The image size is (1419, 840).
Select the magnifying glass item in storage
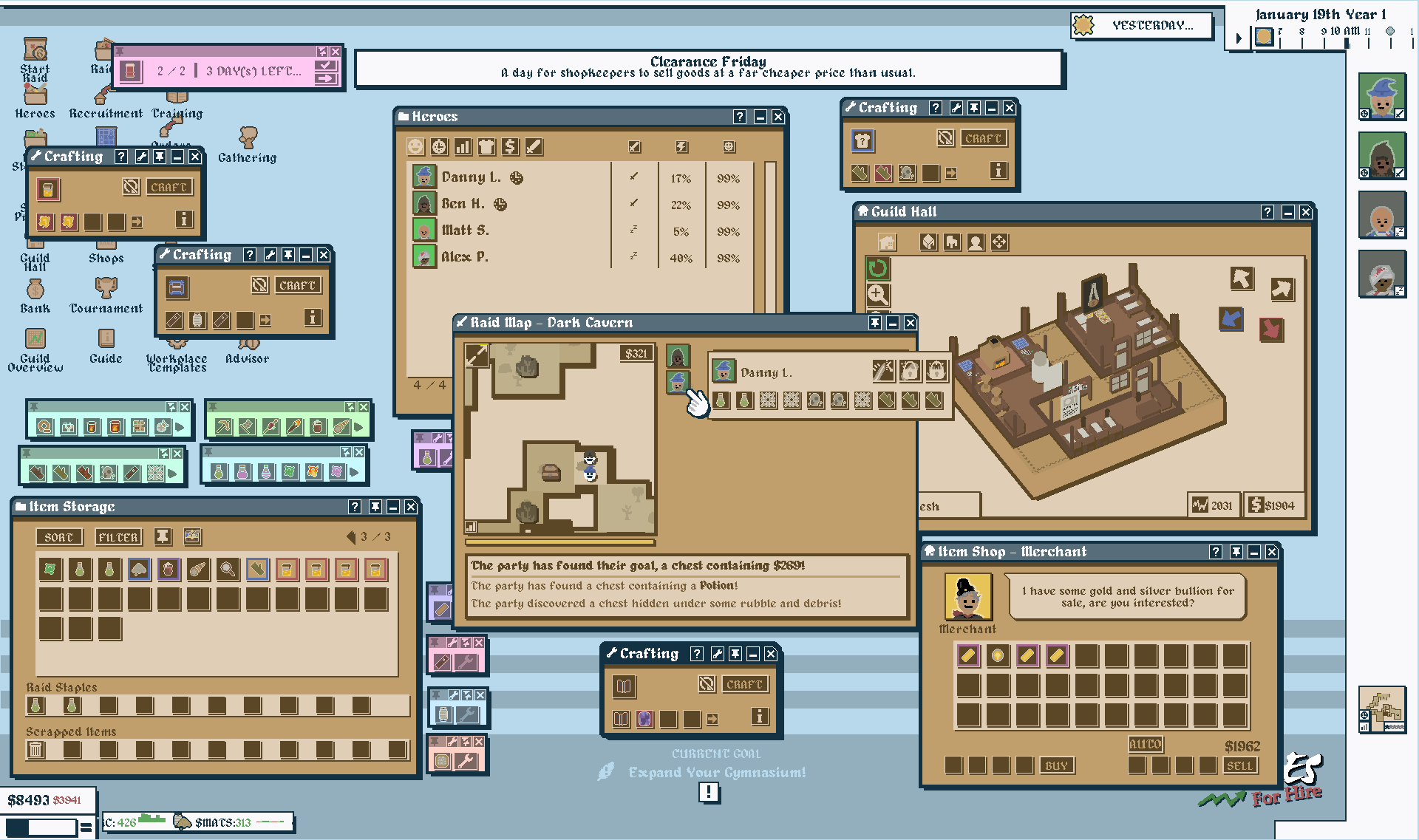[x=228, y=569]
